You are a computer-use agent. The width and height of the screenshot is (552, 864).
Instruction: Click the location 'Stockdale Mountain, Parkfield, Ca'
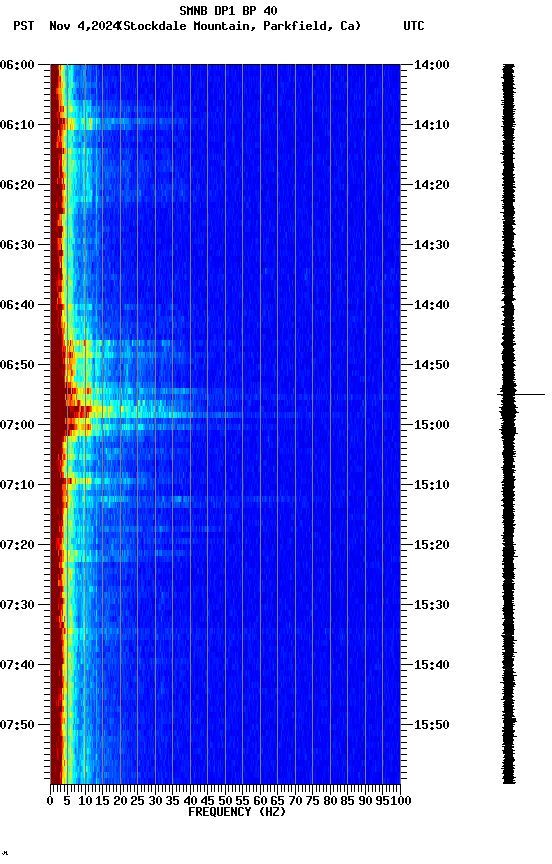coord(240,26)
